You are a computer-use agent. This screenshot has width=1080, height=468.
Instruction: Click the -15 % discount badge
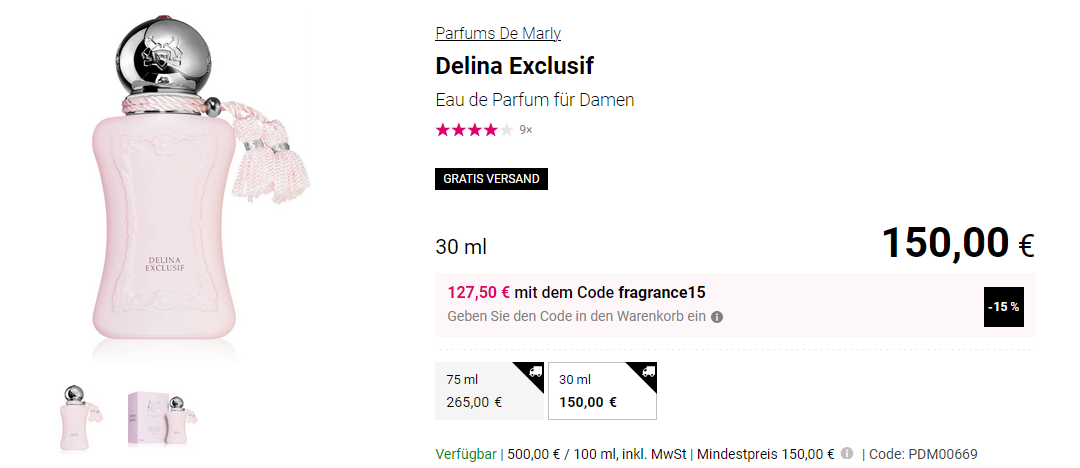click(x=1003, y=307)
